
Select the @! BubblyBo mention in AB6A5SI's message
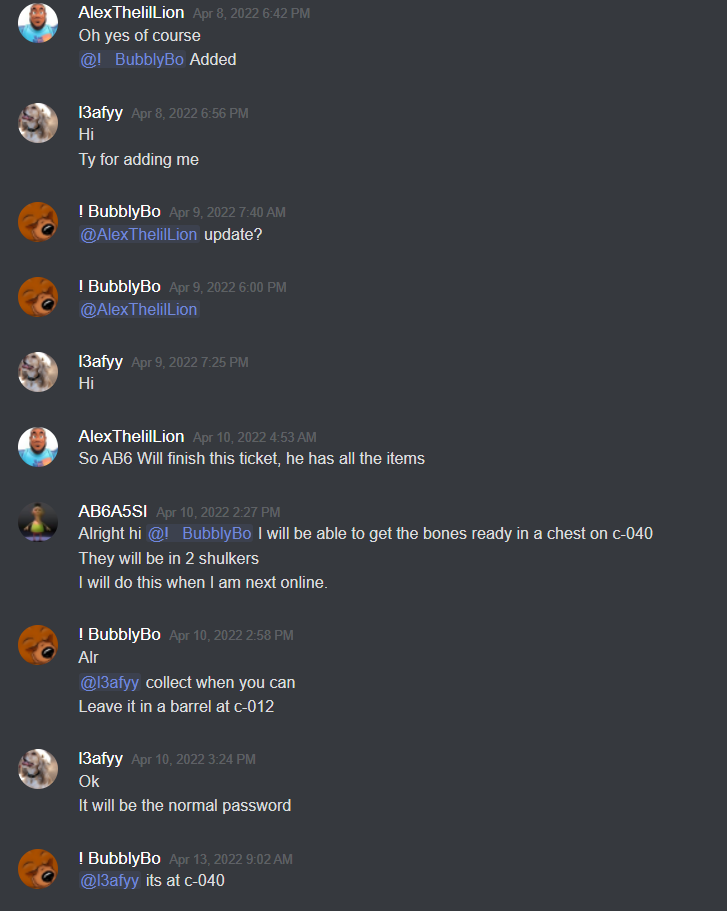click(x=199, y=533)
